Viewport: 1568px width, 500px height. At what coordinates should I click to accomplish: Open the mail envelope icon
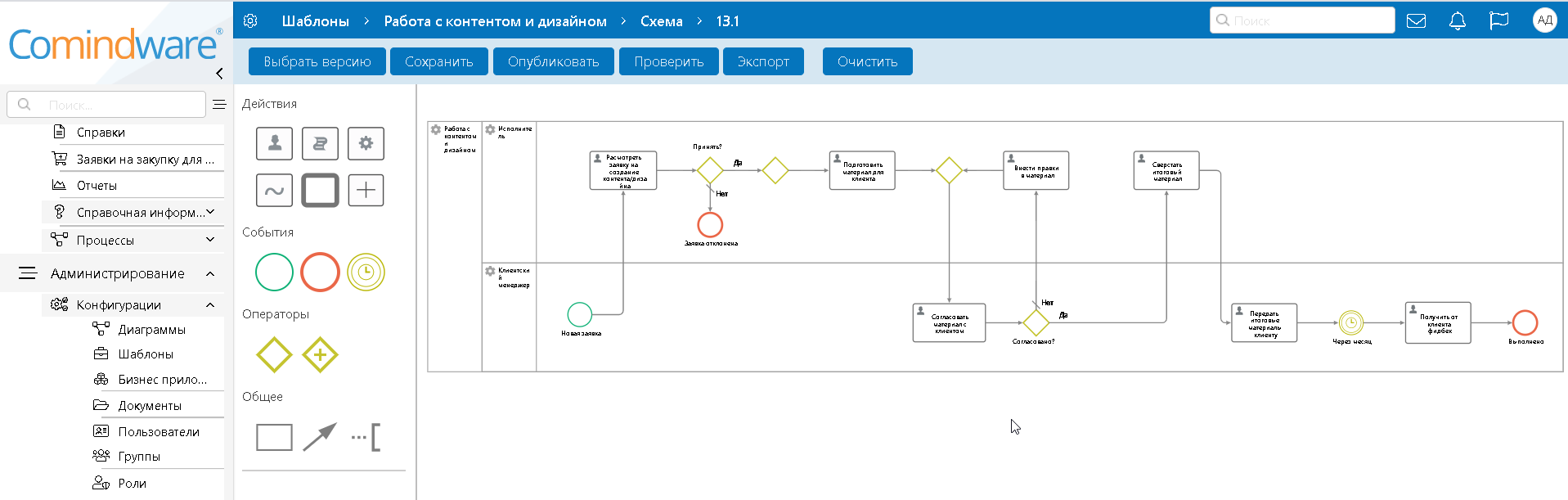(x=1416, y=21)
